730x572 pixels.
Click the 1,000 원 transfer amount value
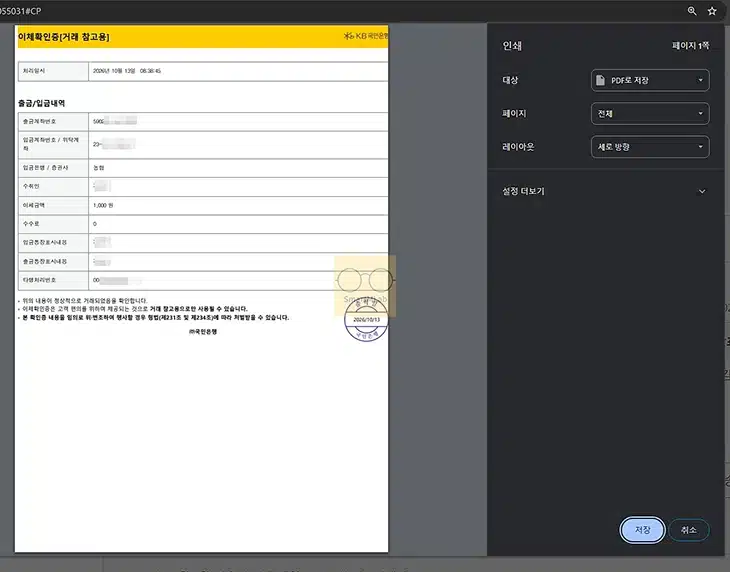pos(103,205)
